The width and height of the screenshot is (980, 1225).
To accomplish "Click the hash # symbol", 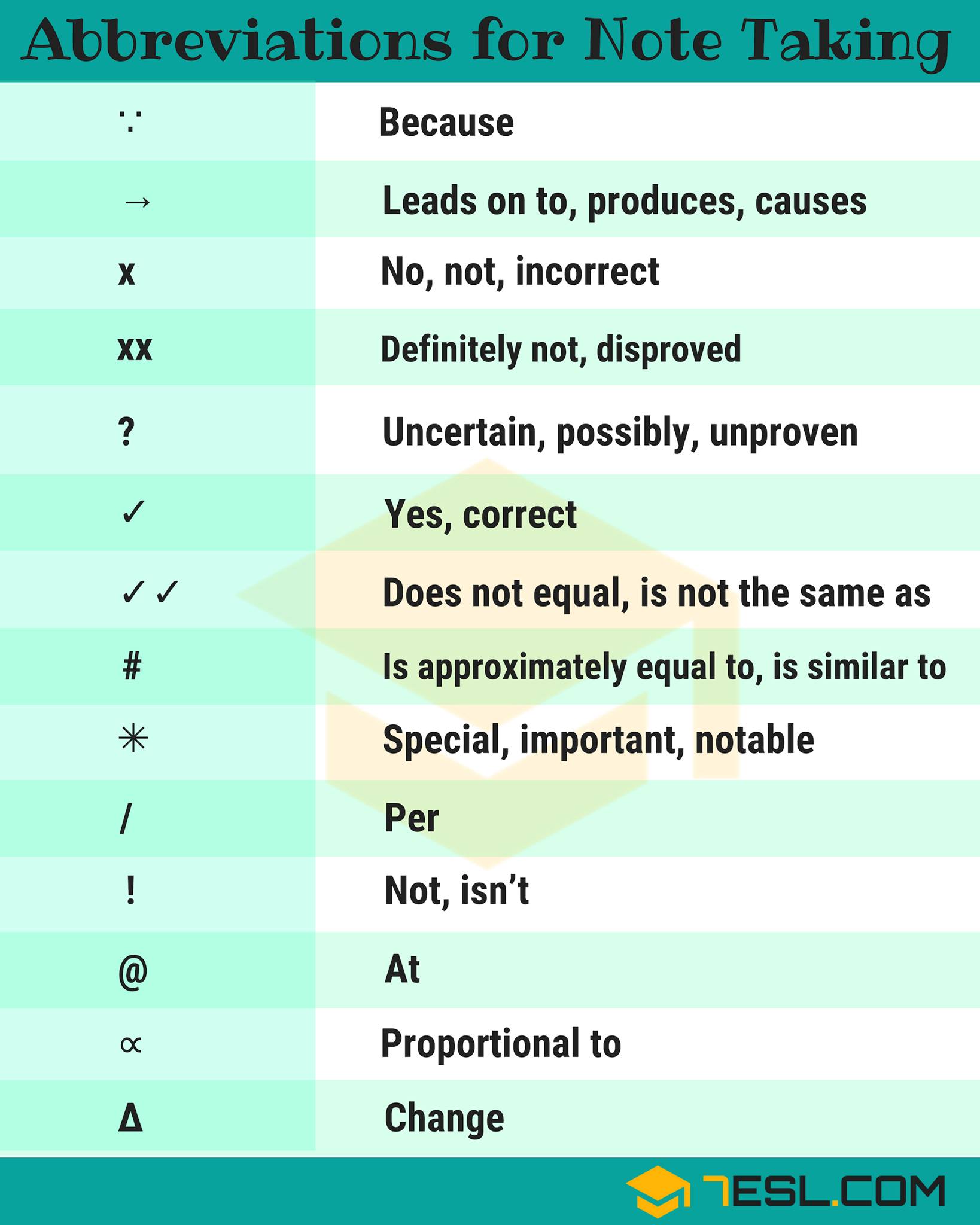I will pos(132,666).
